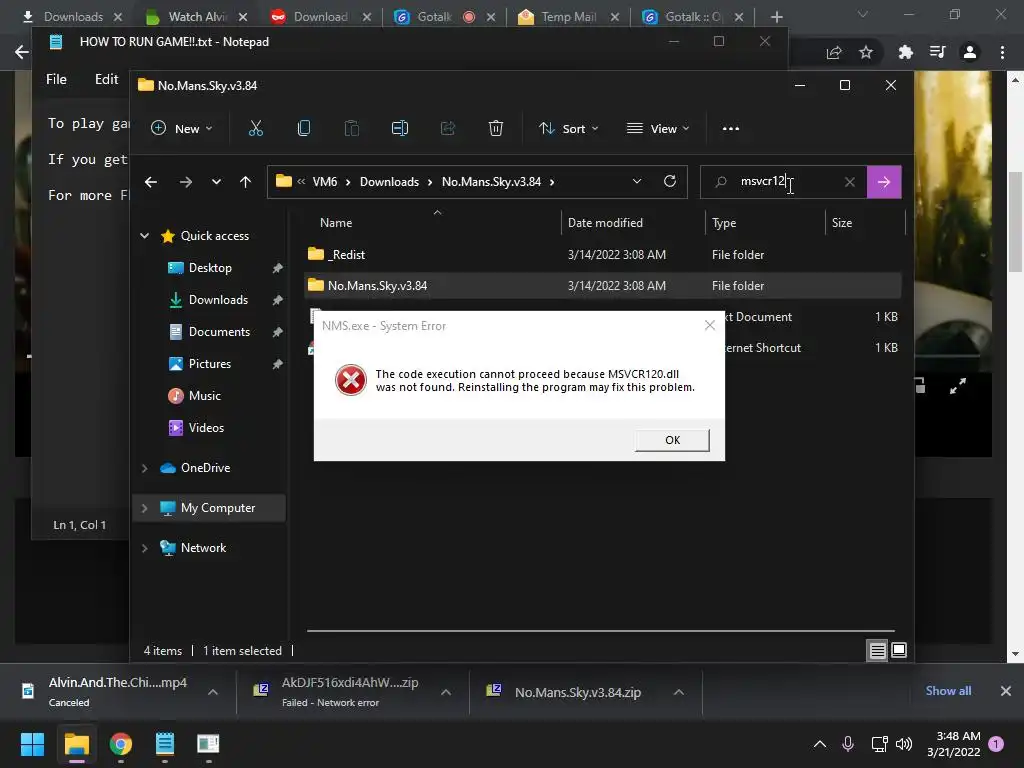Click the taskbar clock and date
This screenshot has width=1024, height=768.
[953, 744]
